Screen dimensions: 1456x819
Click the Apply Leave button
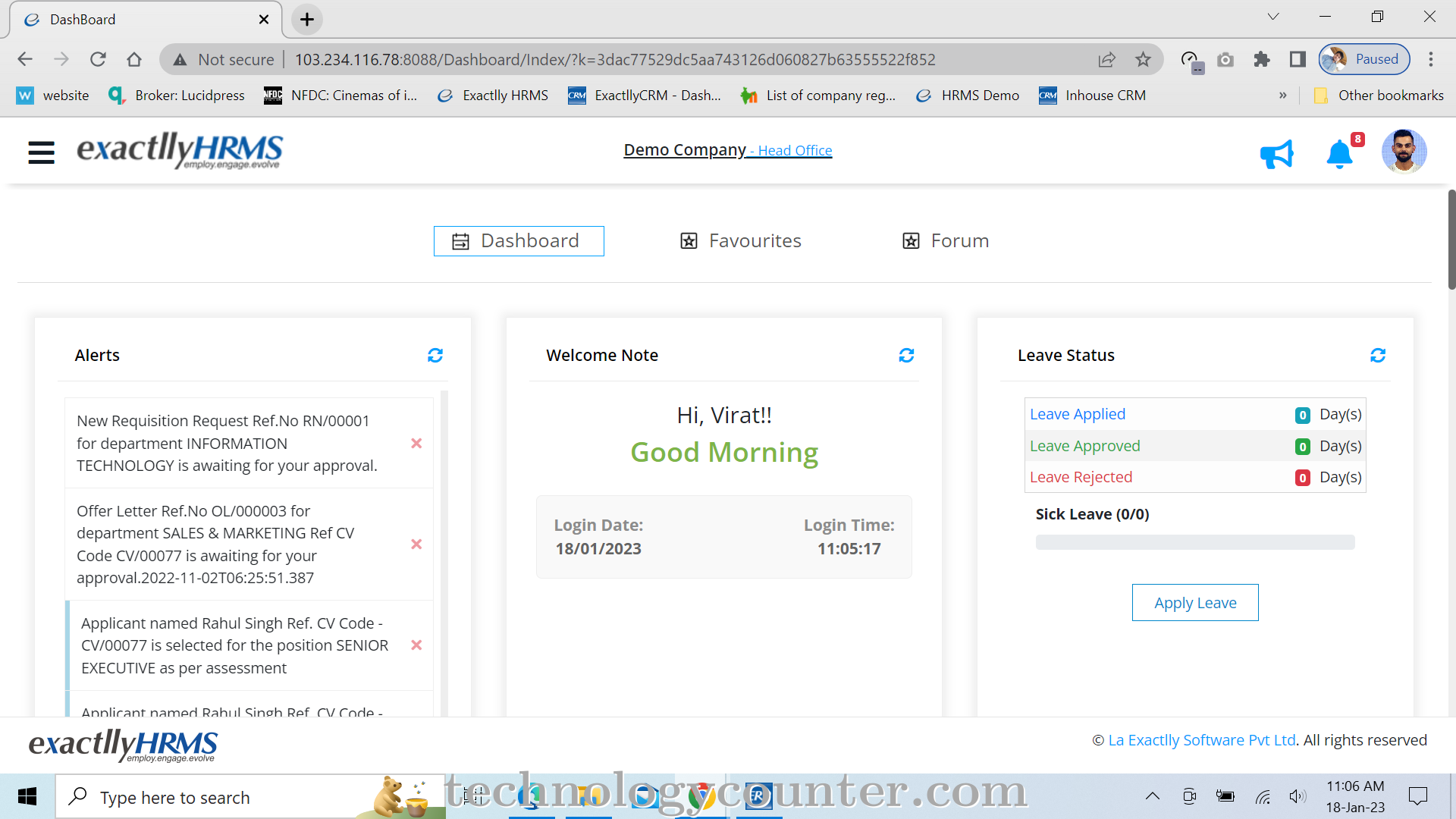1195,602
